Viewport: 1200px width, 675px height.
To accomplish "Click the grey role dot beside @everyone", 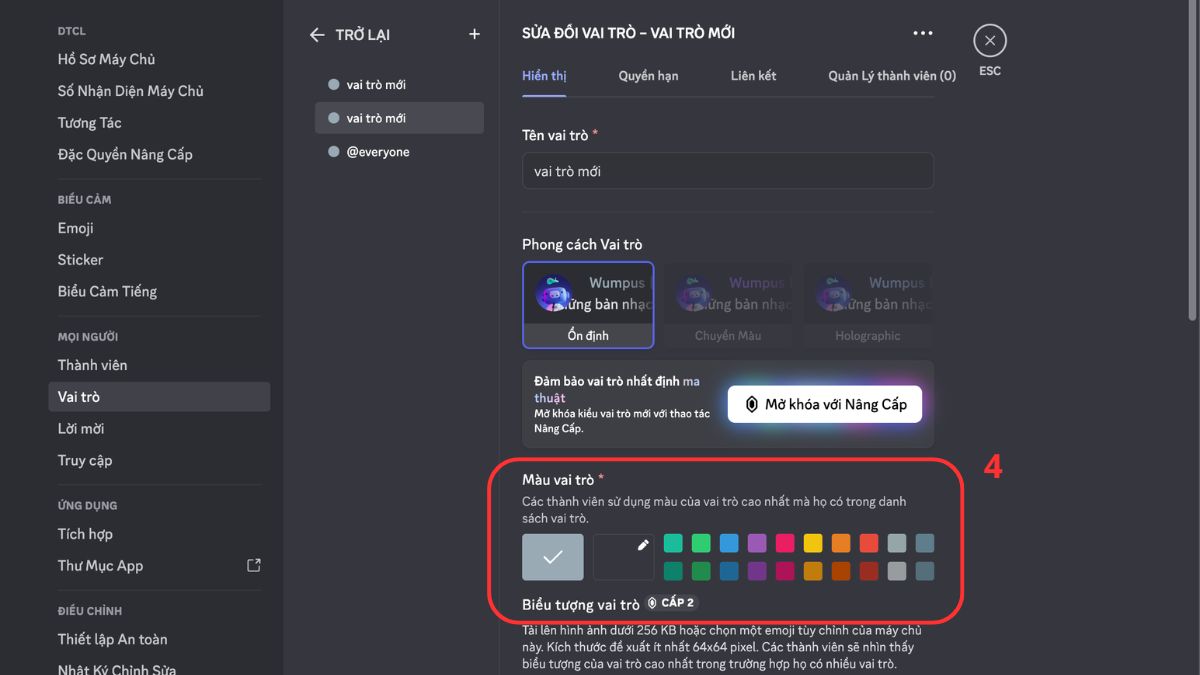I will [x=333, y=151].
